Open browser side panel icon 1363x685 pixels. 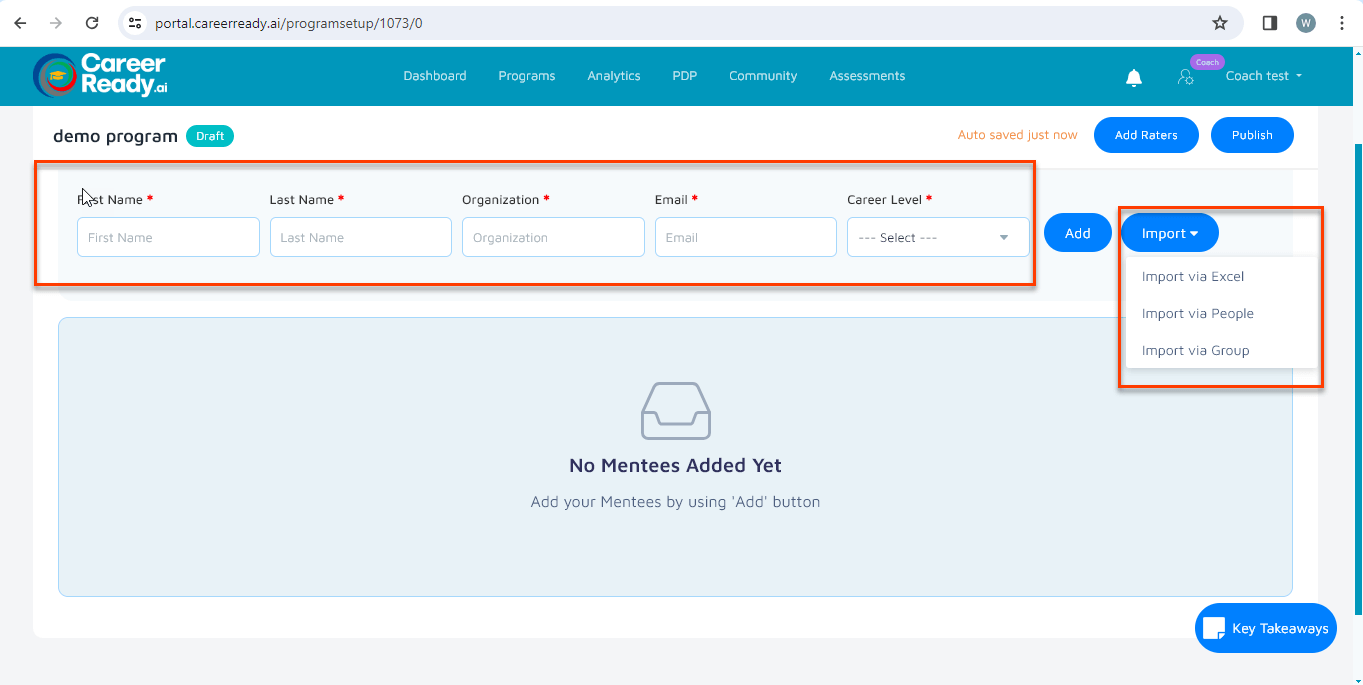(1270, 23)
